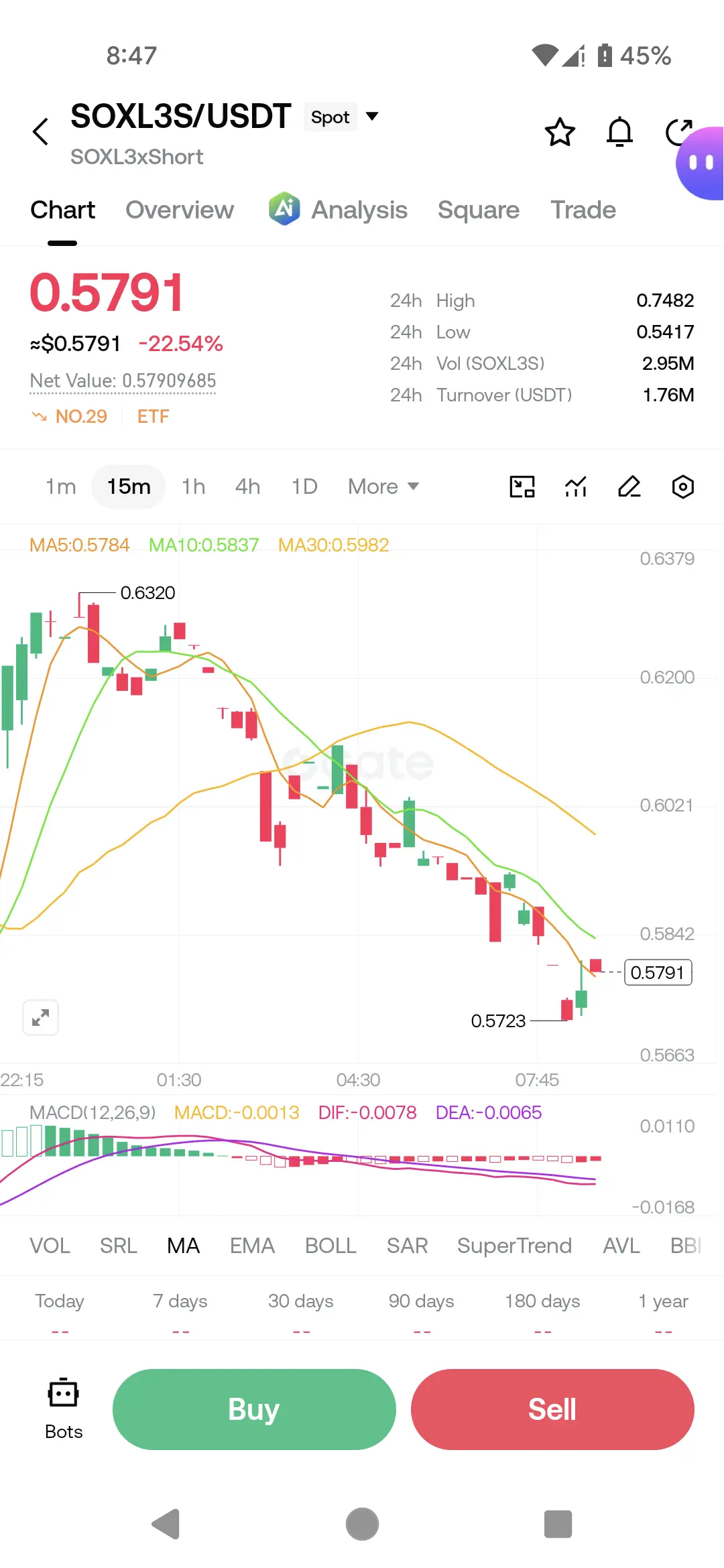Image resolution: width=724 pixels, height=1568 pixels.
Task: Tap the Buy button
Action: tap(254, 1409)
